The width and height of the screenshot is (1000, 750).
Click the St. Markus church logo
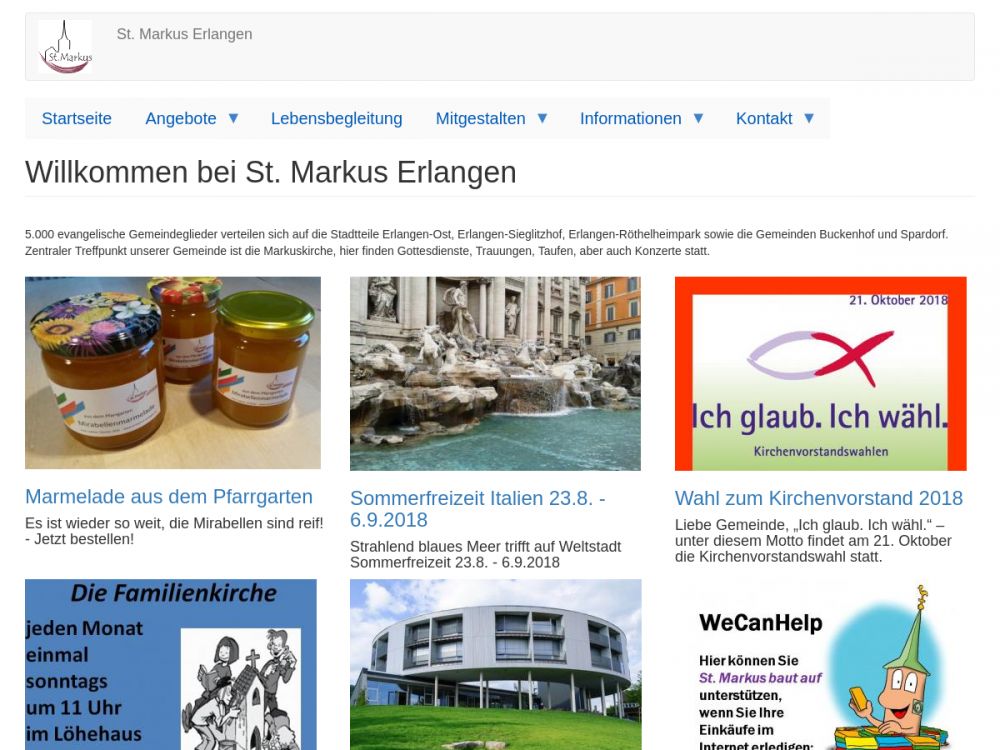pos(65,47)
